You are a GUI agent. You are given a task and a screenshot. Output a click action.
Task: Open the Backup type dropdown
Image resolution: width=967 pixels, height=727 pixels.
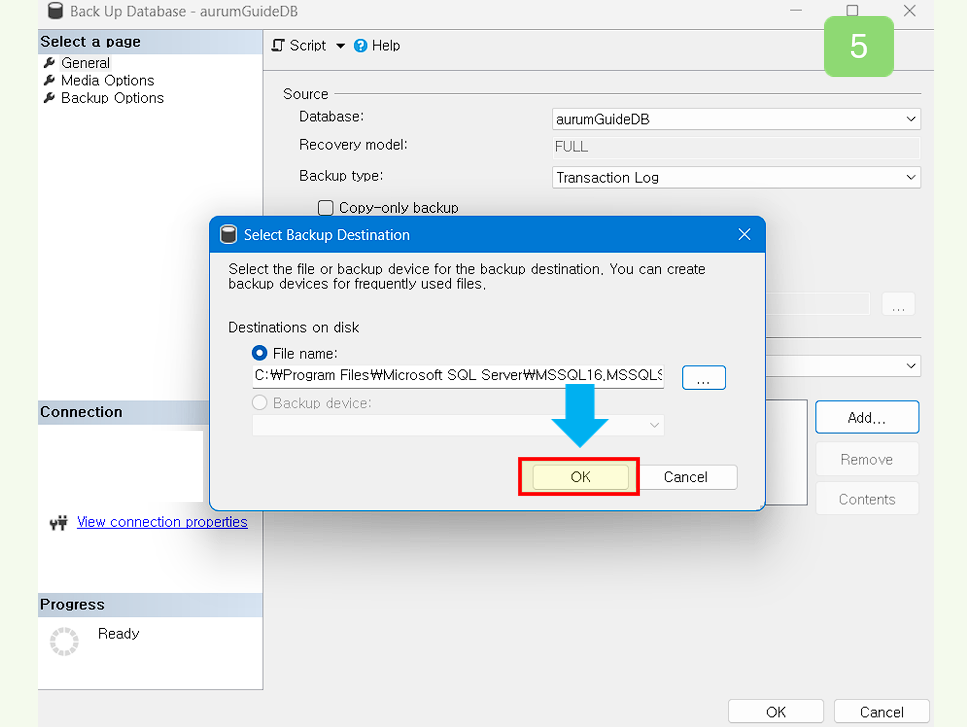[x=736, y=178]
